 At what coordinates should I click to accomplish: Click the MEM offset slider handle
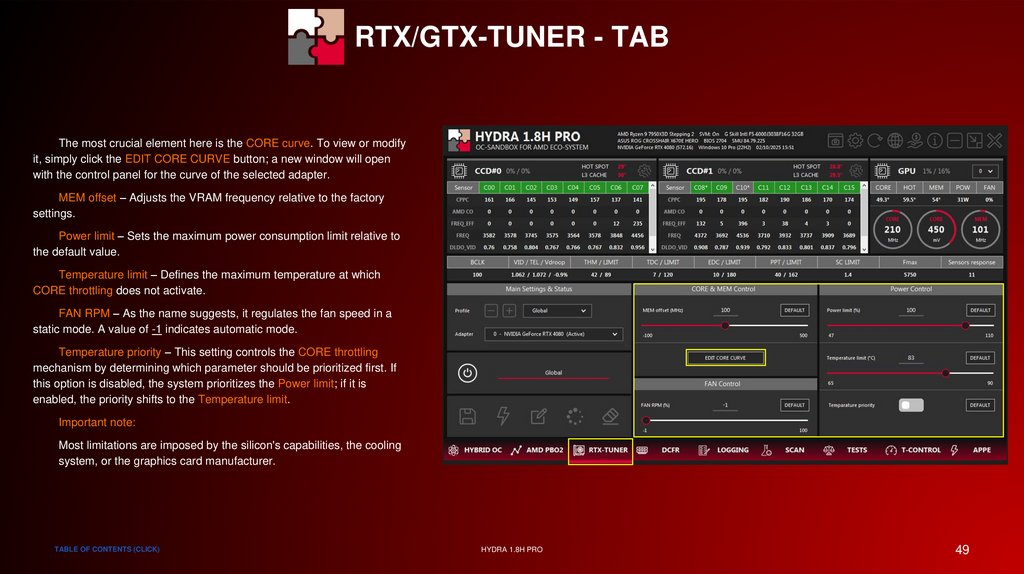725,325
